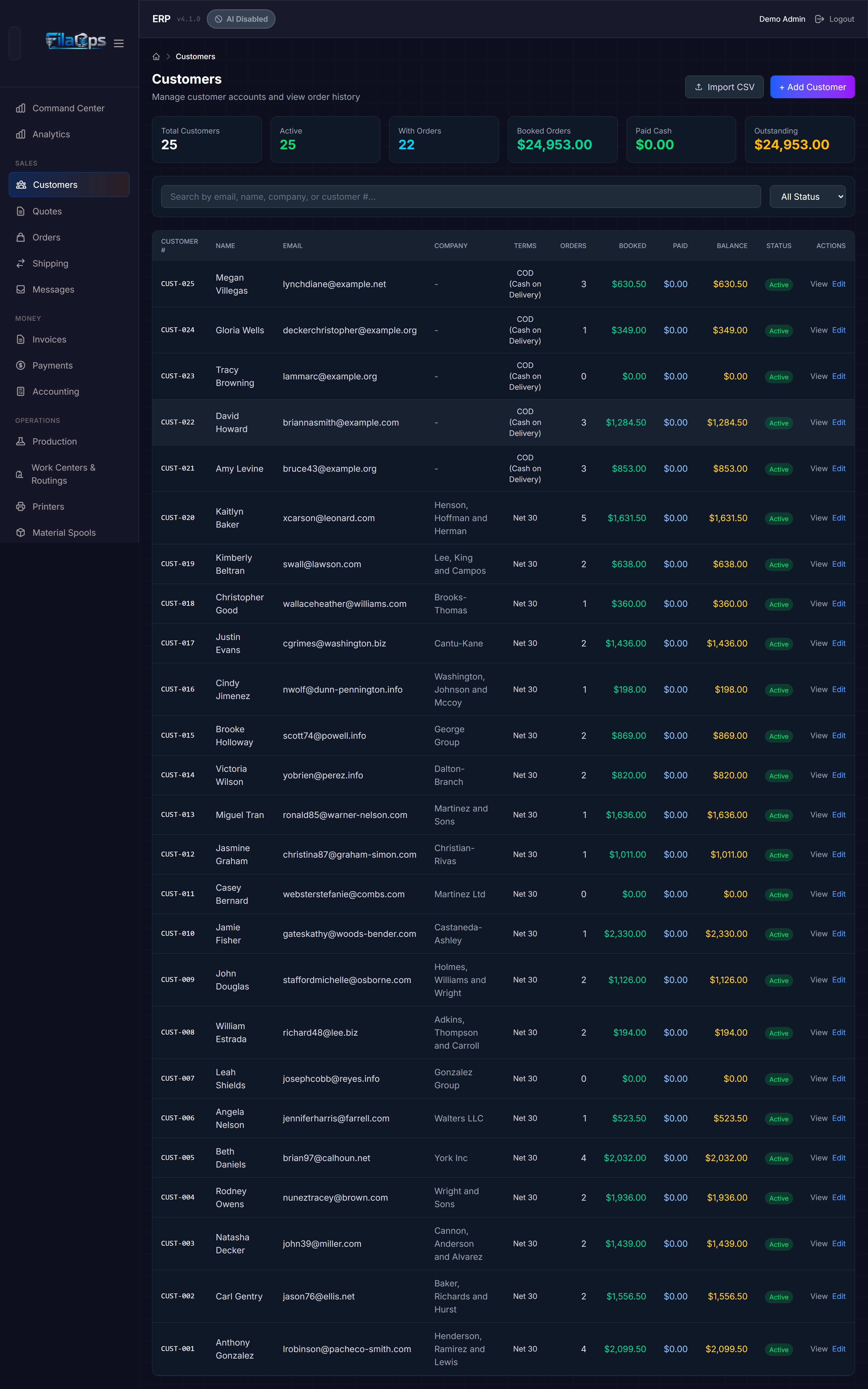The height and width of the screenshot is (1389, 868).
Task: Click the Logout link
Action: pos(834,19)
